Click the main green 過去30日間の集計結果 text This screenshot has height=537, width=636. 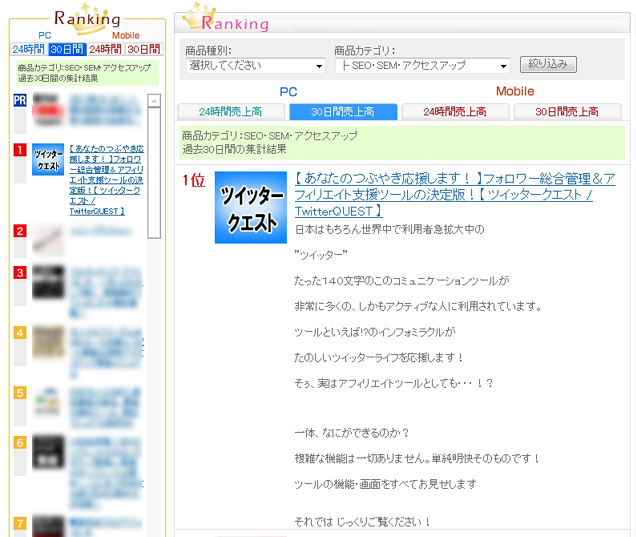(x=234, y=149)
